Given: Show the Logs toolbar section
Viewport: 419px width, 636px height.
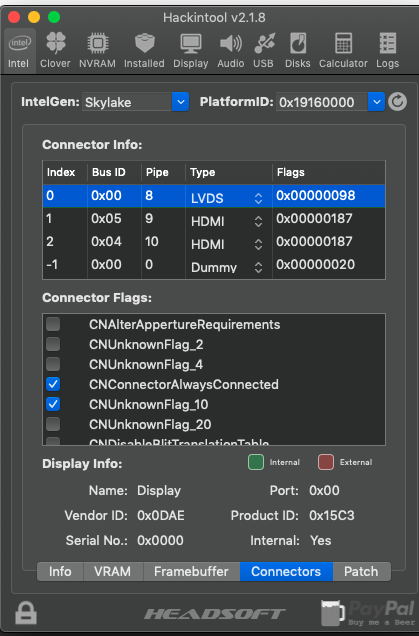Looking at the screenshot, I should (x=387, y=51).
